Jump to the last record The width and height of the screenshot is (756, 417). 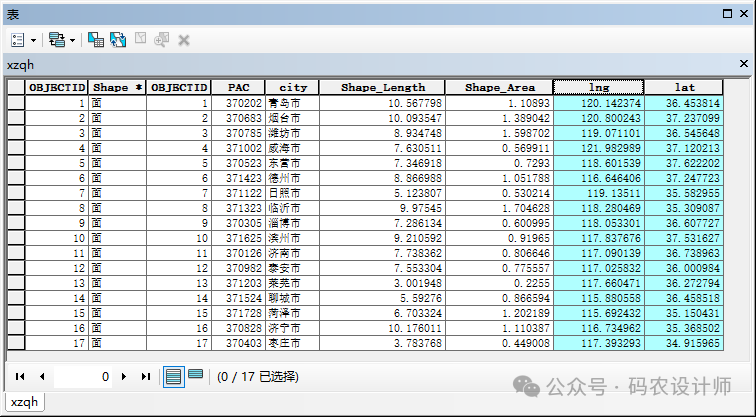(x=146, y=377)
